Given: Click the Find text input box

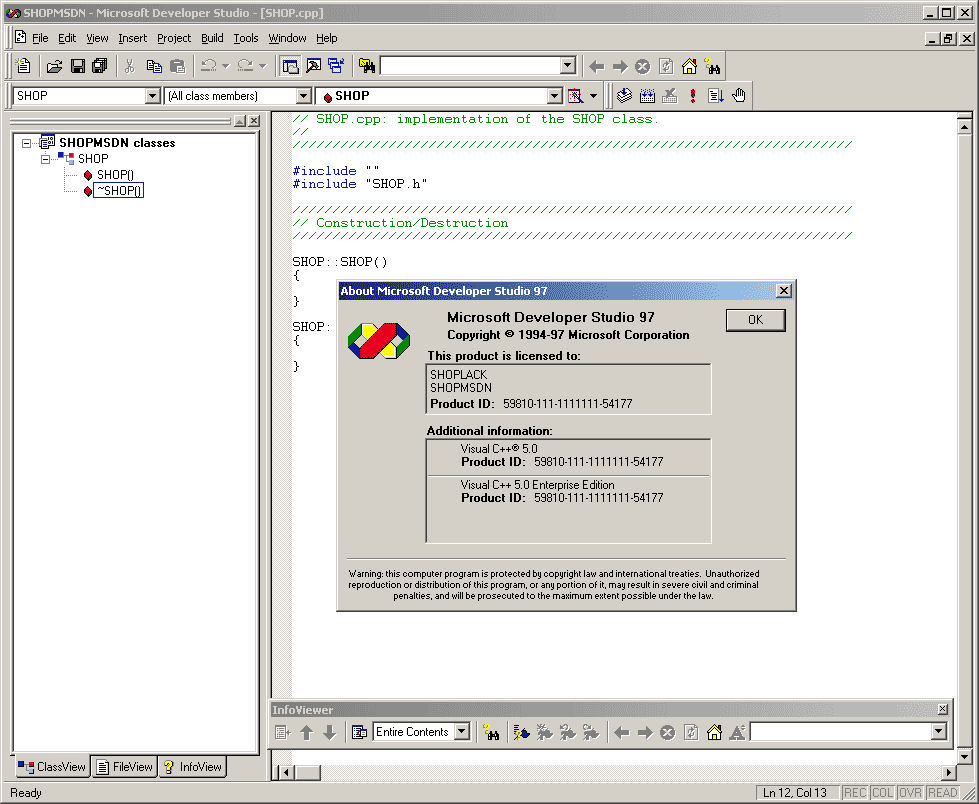Looking at the screenshot, I should click(470, 66).
